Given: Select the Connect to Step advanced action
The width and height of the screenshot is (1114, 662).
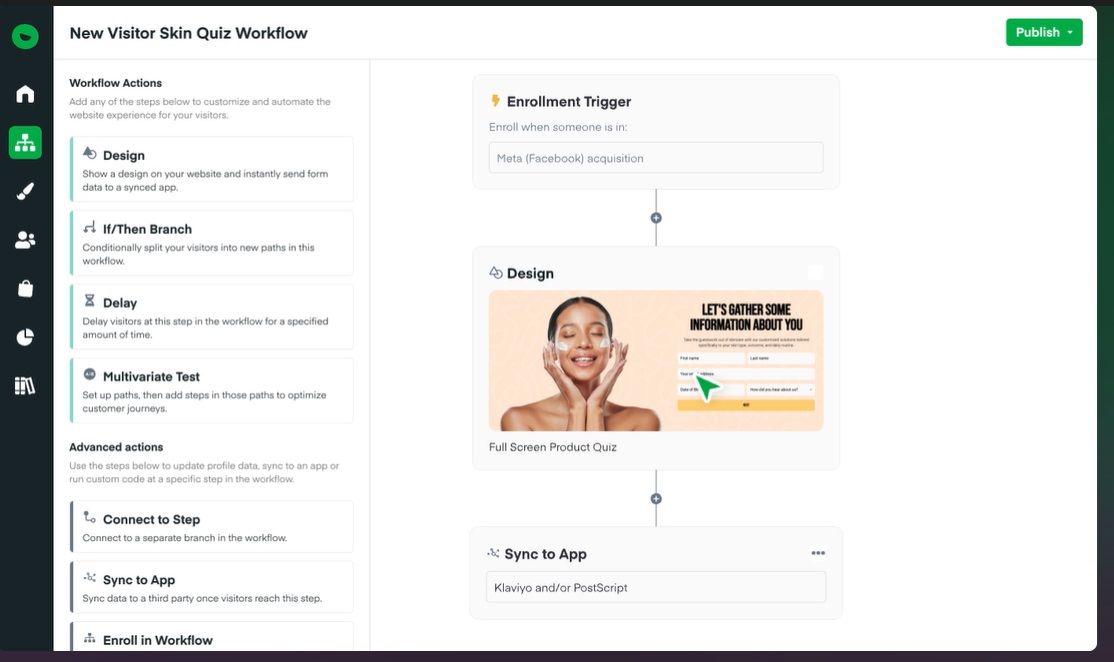Looking at the screenshot, I should click(212, 527).
